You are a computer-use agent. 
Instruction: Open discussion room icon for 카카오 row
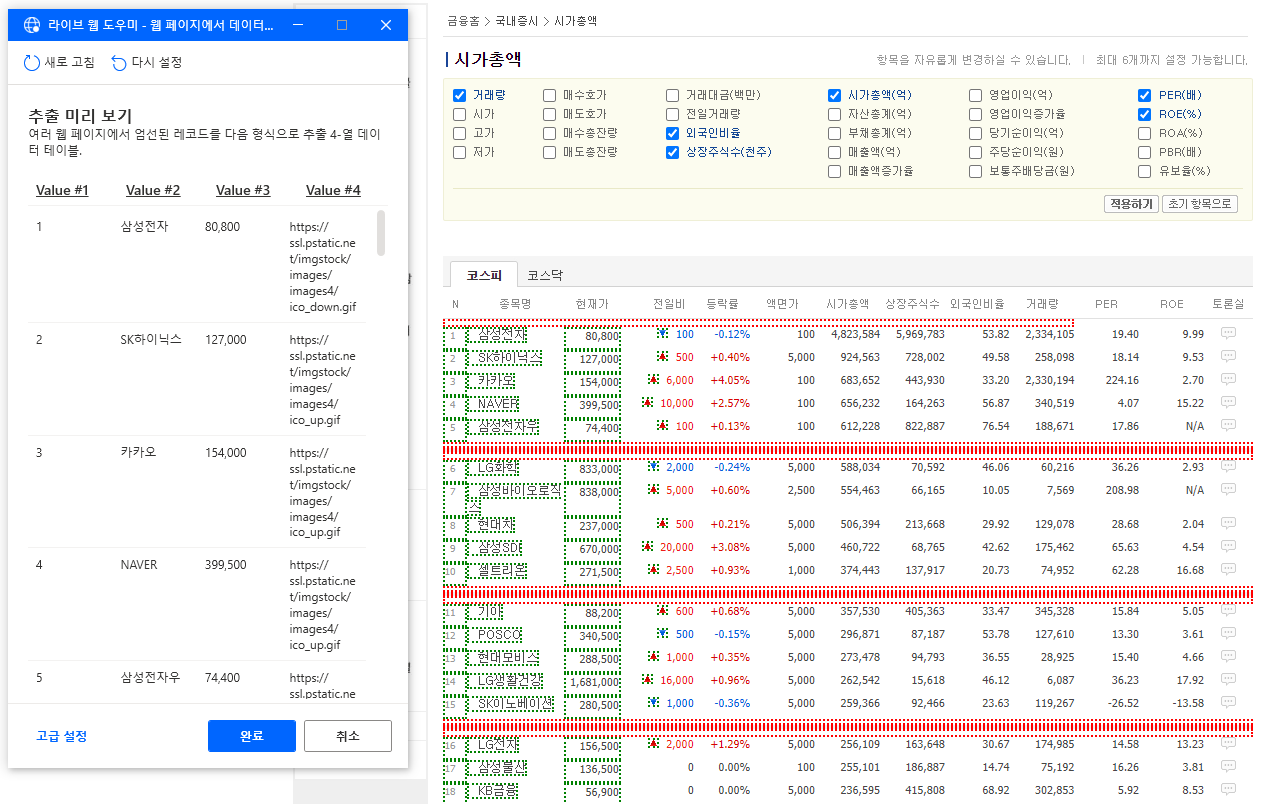click(x=1229, y=380)
